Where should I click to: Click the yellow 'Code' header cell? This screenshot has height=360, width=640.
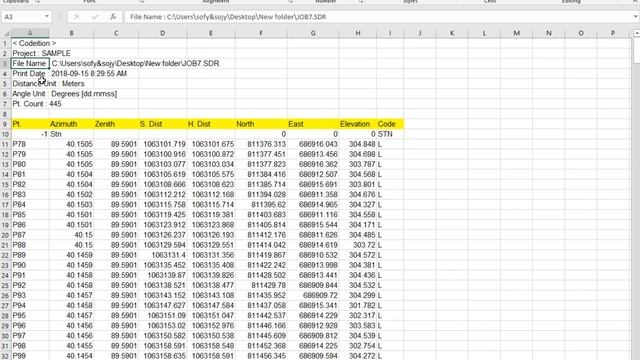pyautogui.click(x=390, y=124)
